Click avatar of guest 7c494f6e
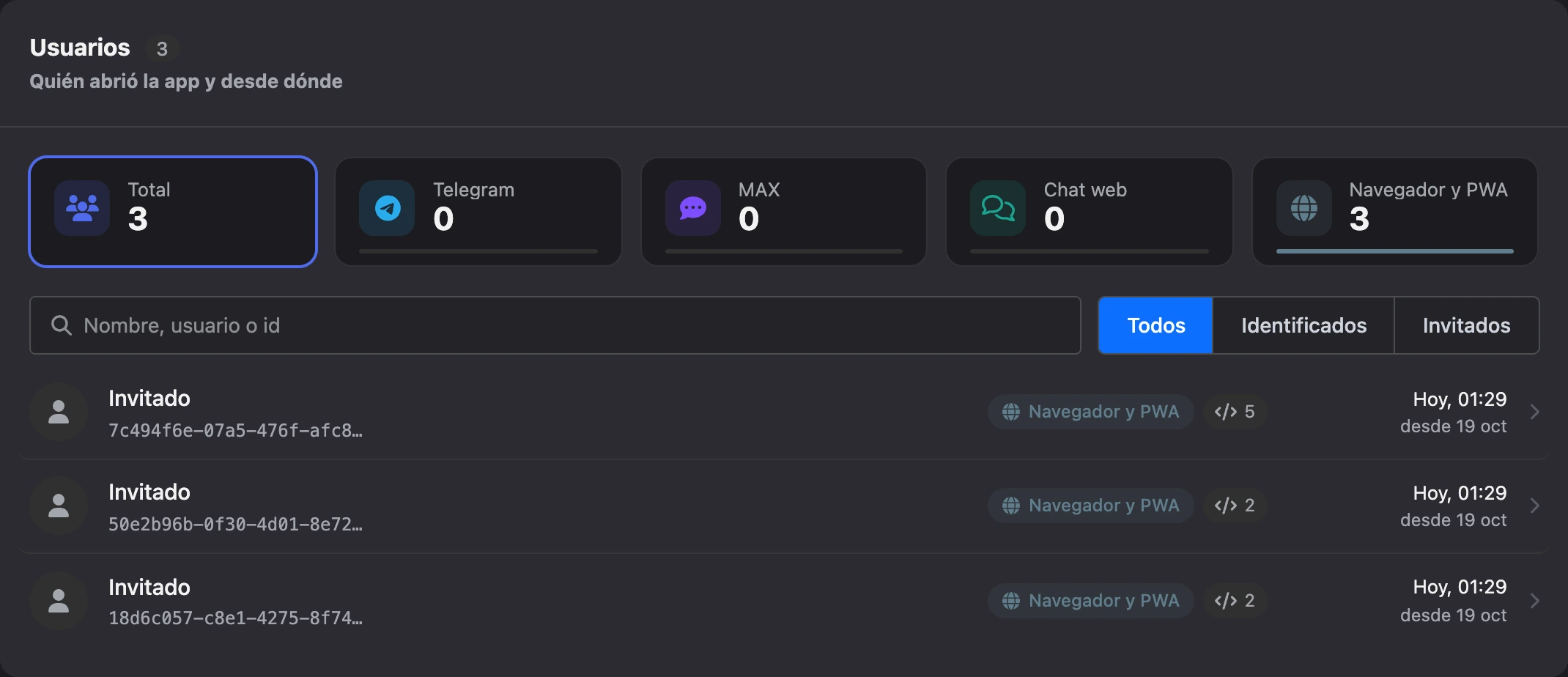This screenshot has height=677, width=1568. [59, 412]
